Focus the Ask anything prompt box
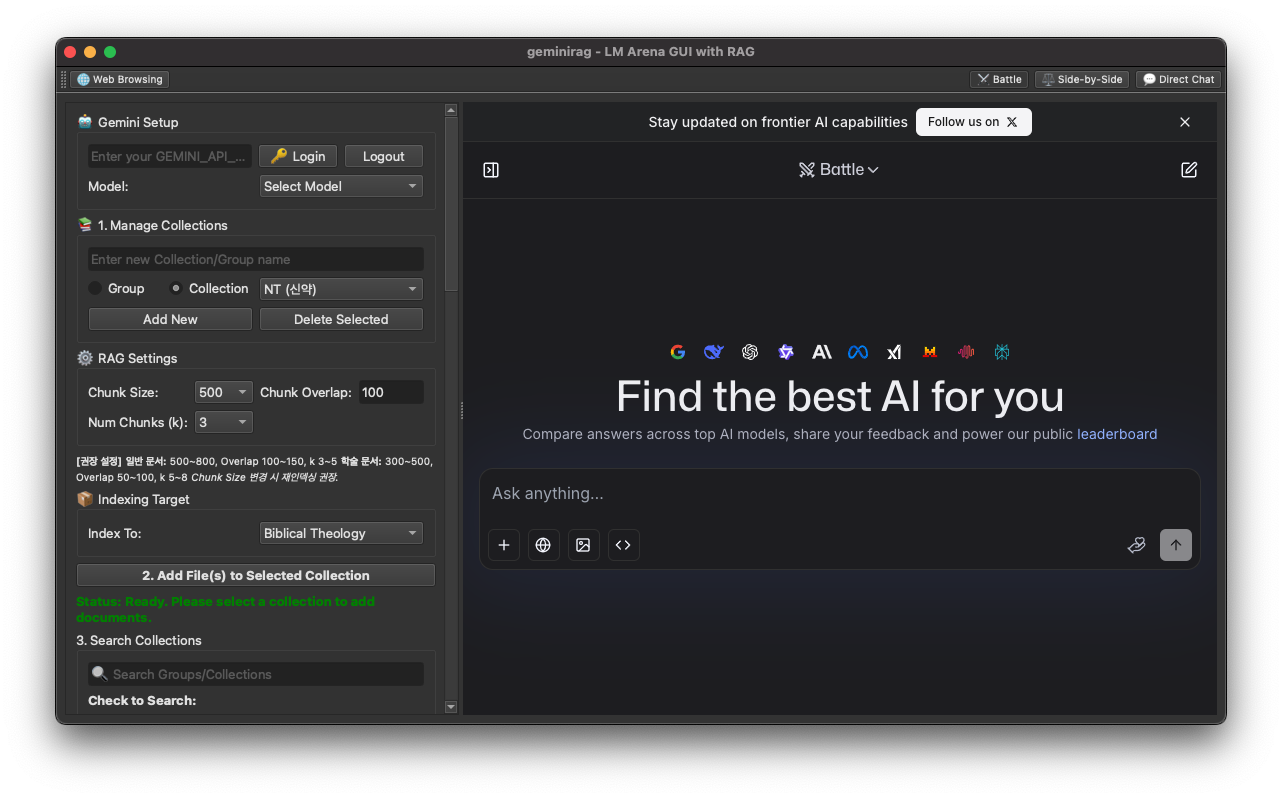 (x=840, y=494)
